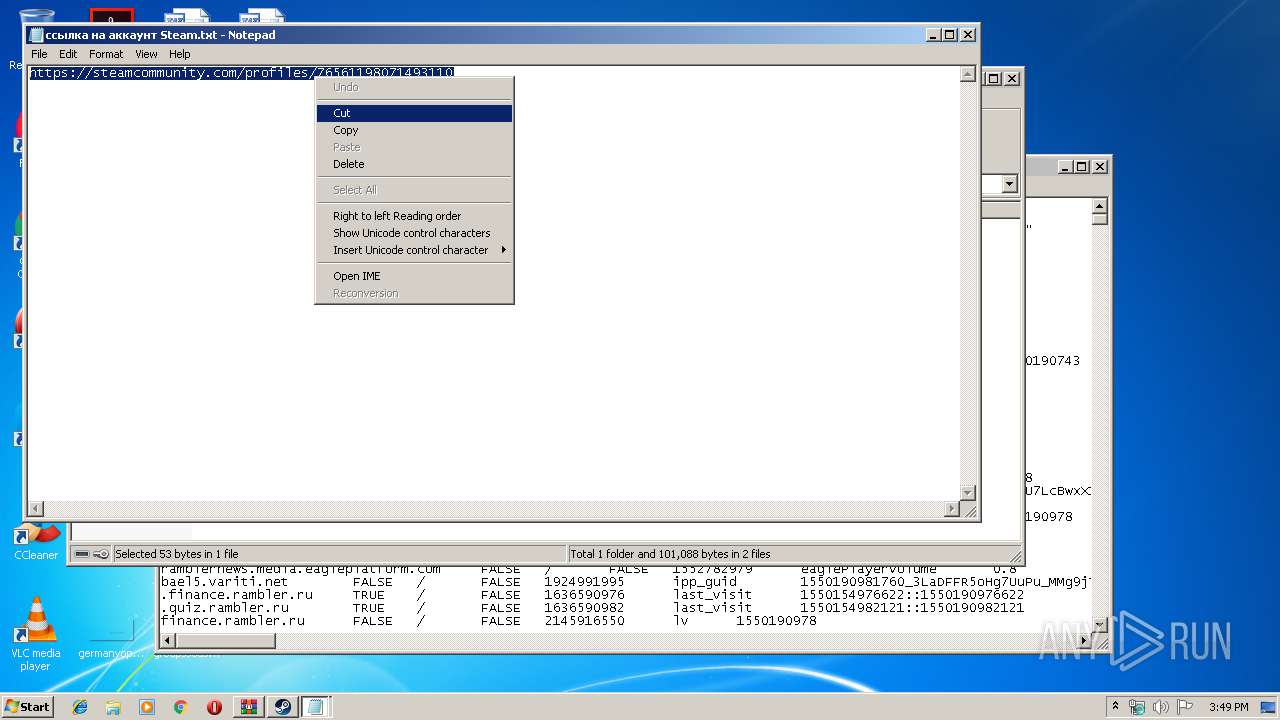Viewport: 1280px width, 720px height.
Task: Click 'Total 1 folder and 101,088 bytes' status
Action: click(x=670, y=554)
